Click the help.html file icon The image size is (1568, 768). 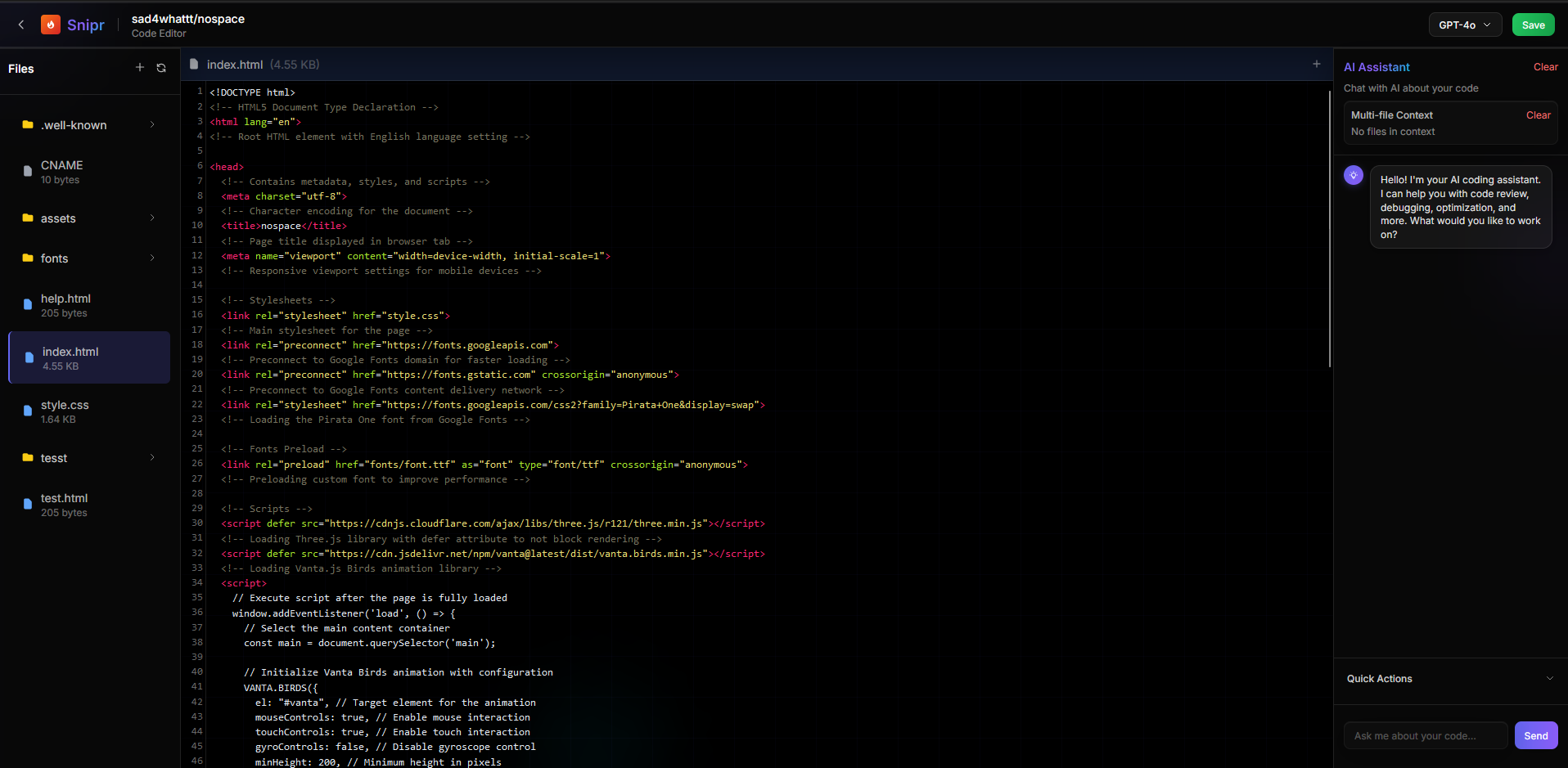click(x=28, y=305)
